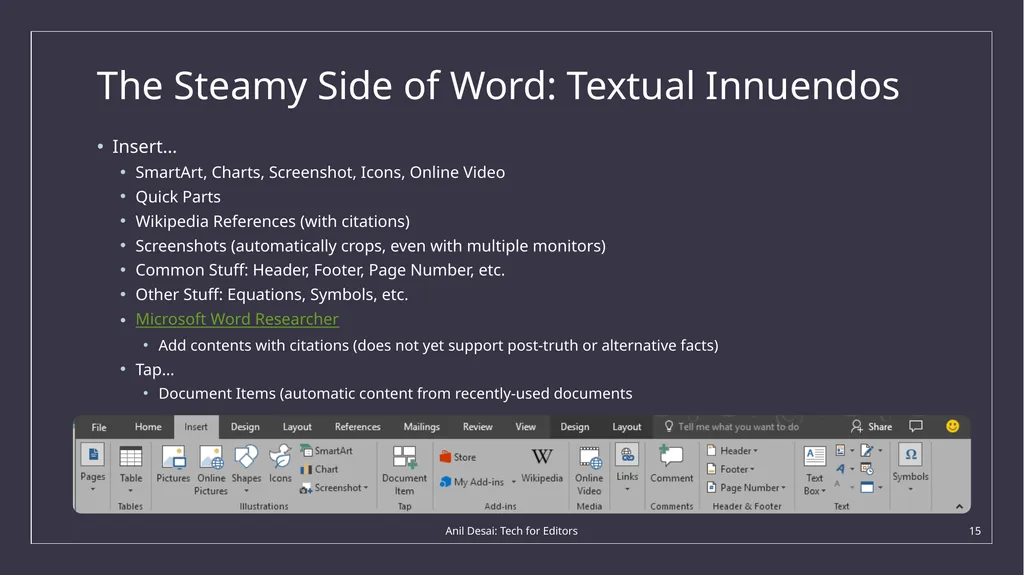Click the yellow smiley feedback icon

click(x=952, y=426)
